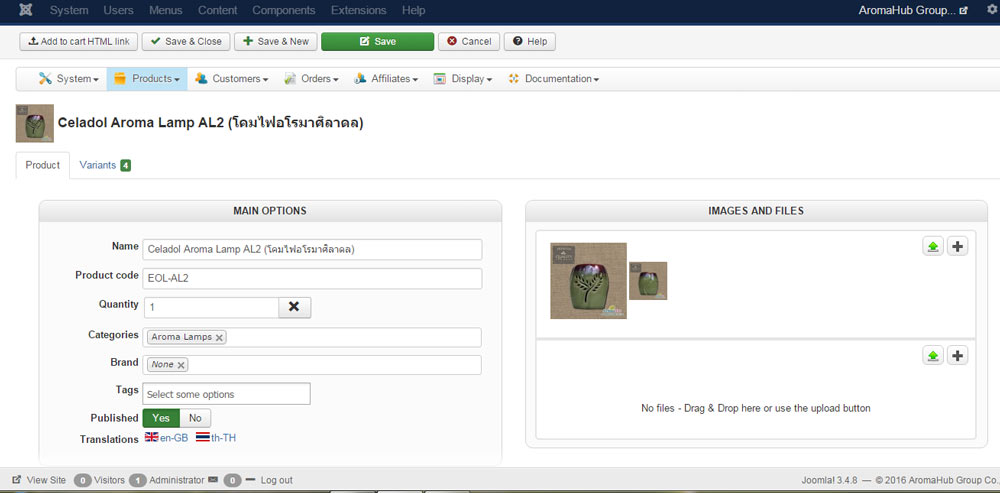Switch to the Product tab

pos(43,165)
